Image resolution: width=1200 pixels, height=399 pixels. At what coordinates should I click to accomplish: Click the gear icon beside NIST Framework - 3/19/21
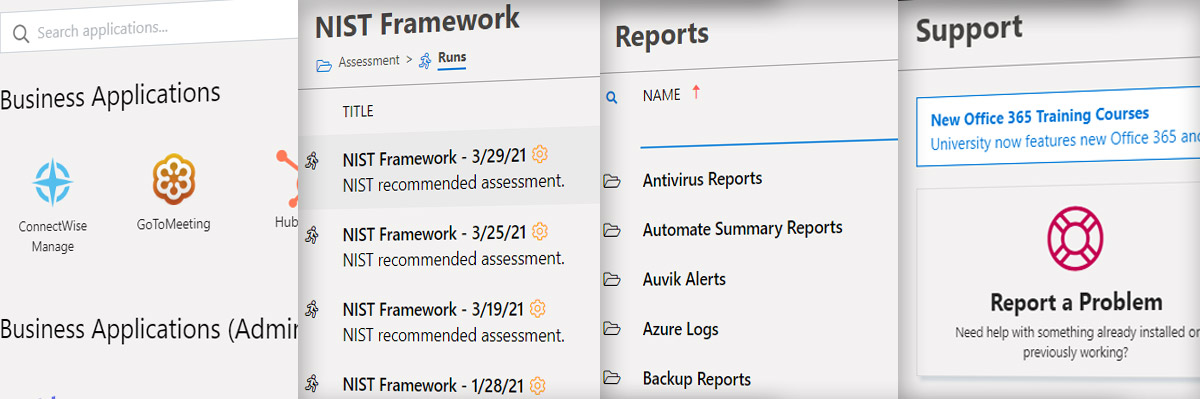[537, 308]
